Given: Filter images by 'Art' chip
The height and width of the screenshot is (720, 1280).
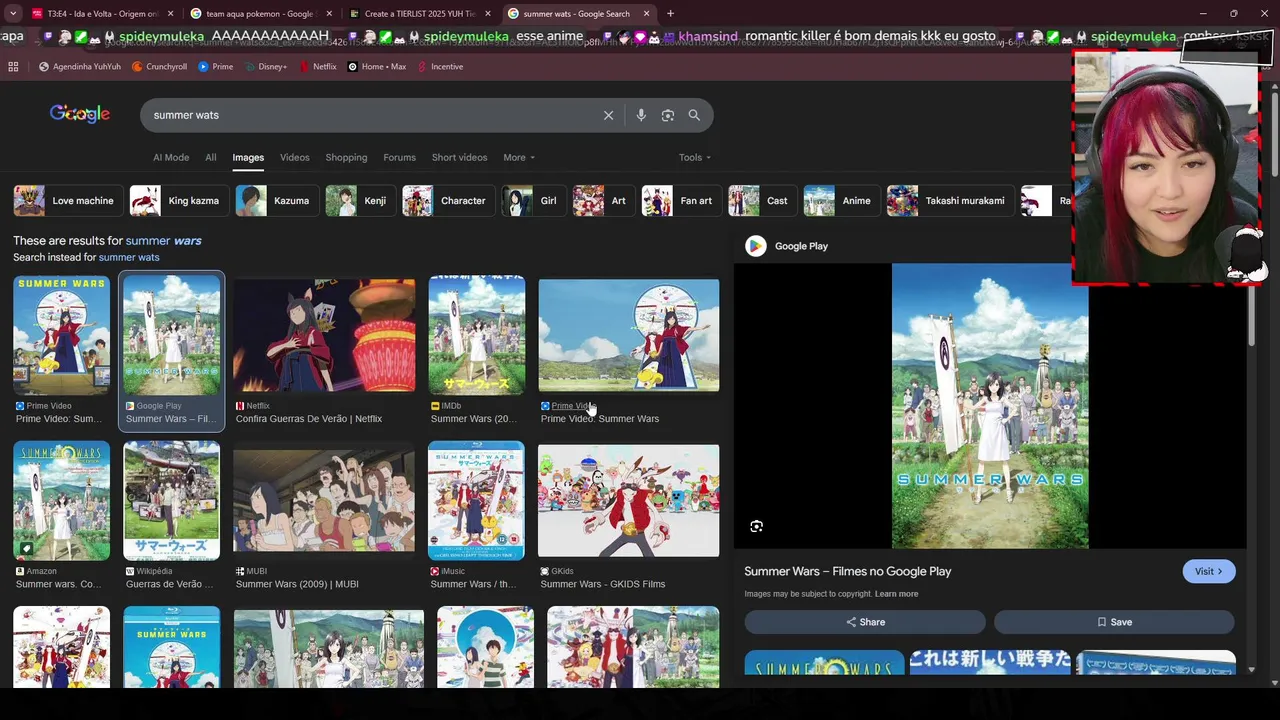Looking at the screenshot, I should (602, 201).
